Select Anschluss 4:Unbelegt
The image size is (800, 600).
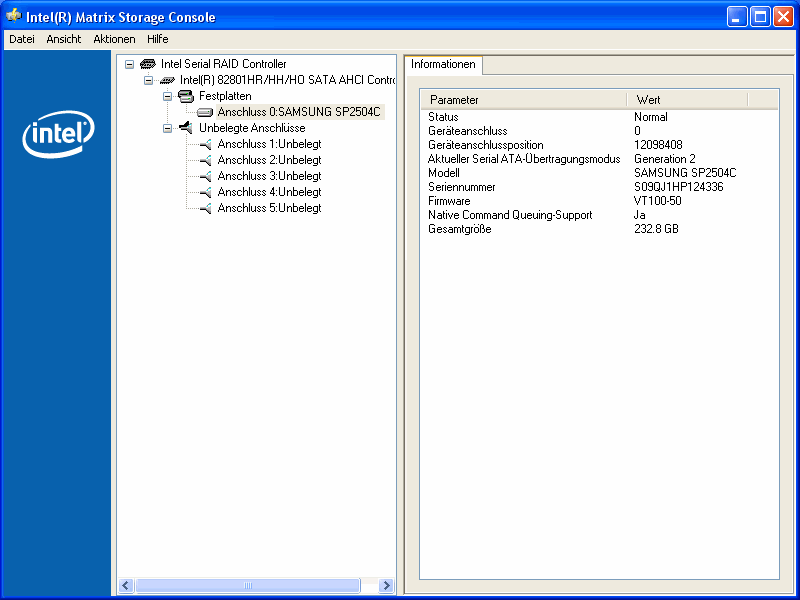(269, 192)
